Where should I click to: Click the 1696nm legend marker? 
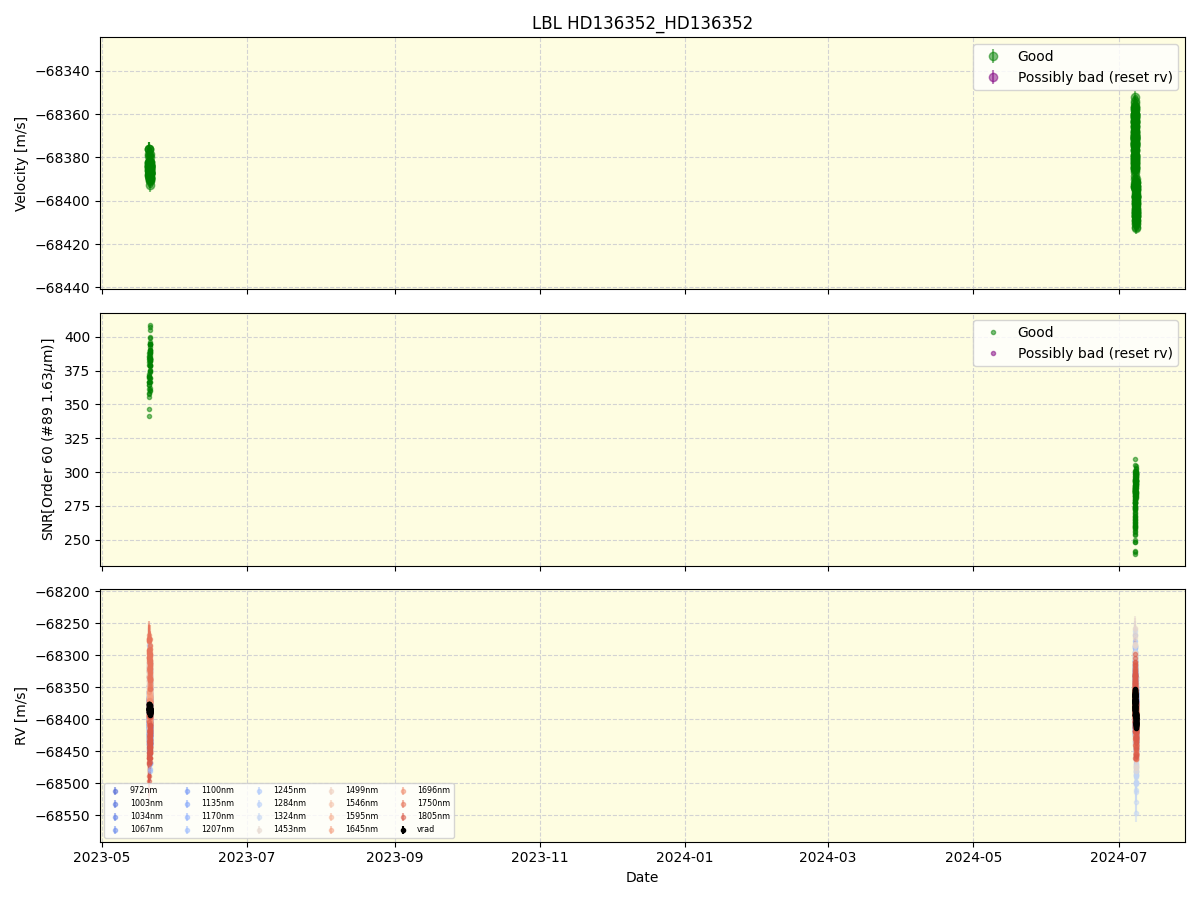(x=403, y=791)
